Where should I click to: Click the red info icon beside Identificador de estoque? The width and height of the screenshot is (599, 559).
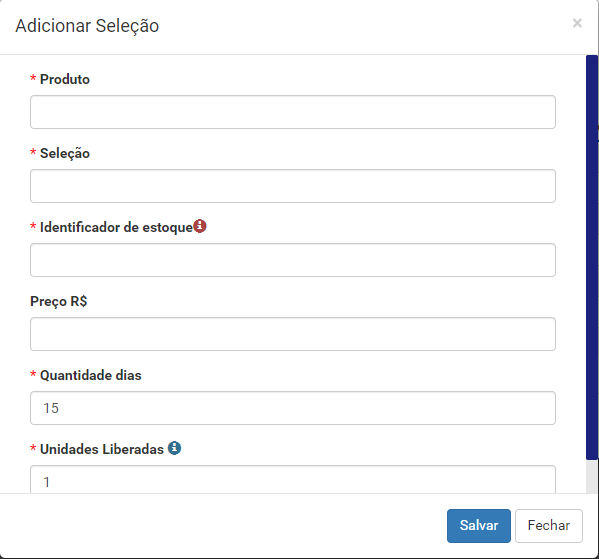200,226
